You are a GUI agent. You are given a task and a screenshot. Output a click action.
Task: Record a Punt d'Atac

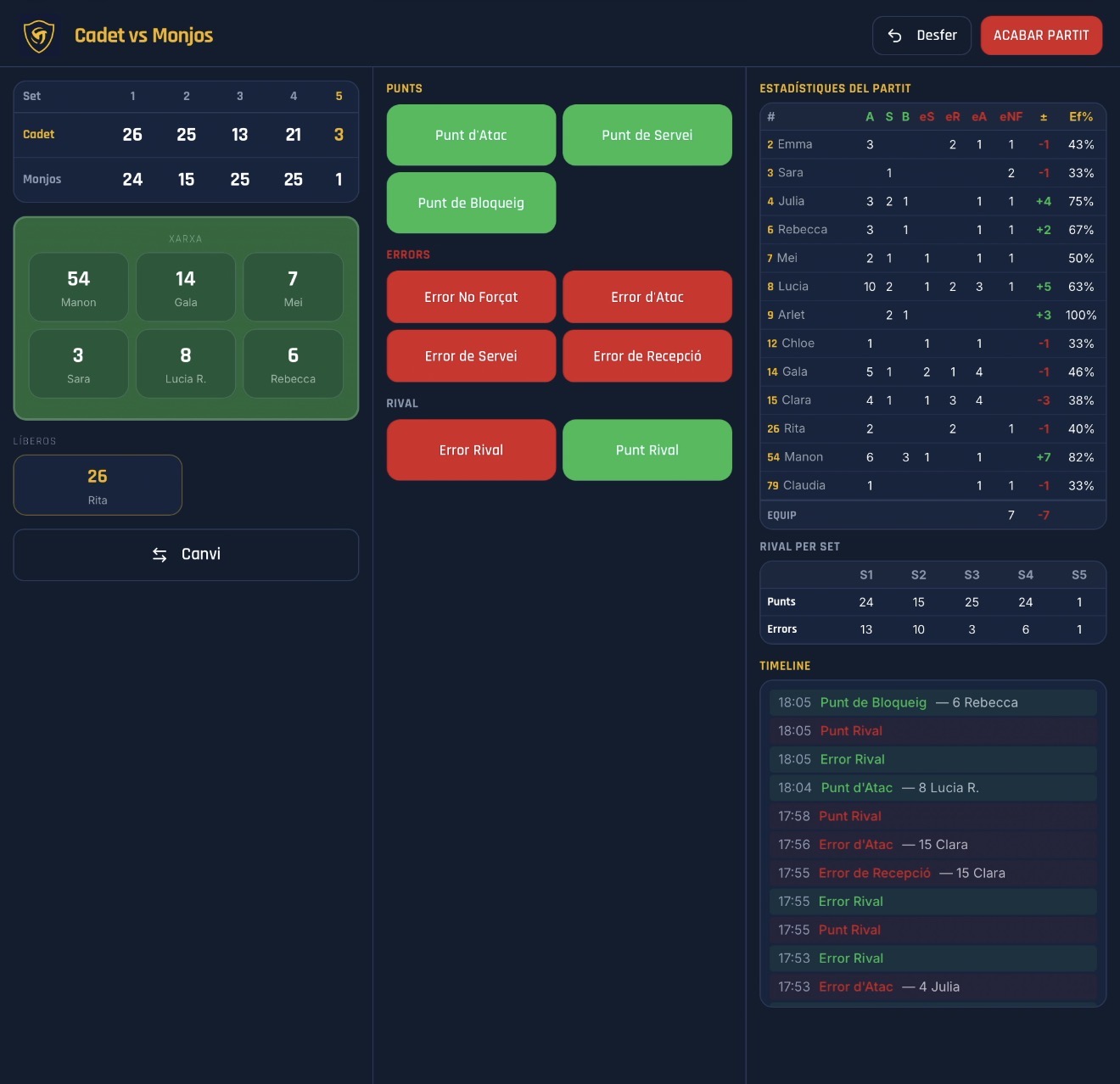[471, 135]
